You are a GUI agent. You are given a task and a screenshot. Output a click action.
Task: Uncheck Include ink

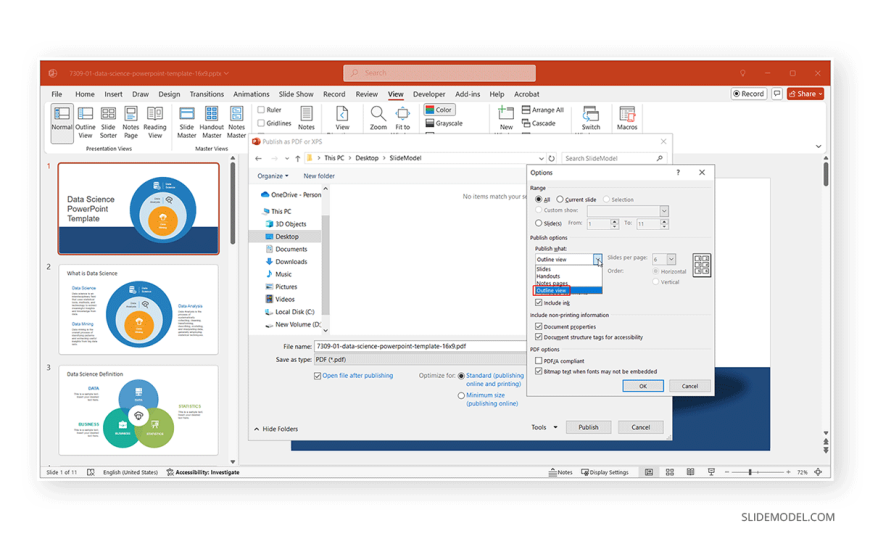click(x=538, y=303)
